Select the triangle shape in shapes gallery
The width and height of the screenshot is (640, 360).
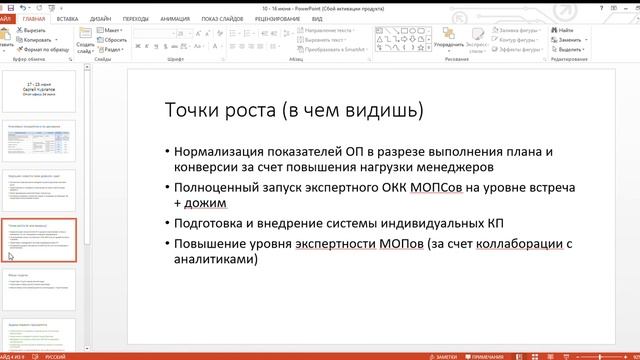[380, 39]
